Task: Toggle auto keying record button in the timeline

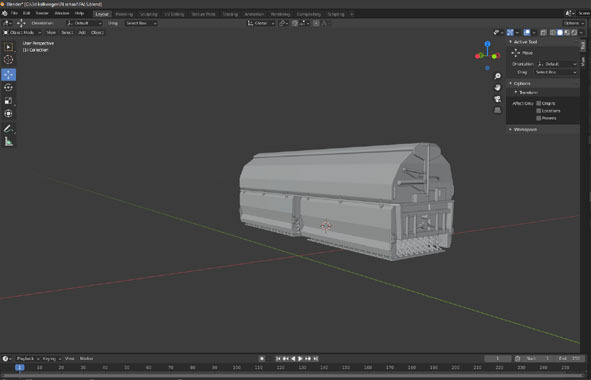Action: (262, 359)
